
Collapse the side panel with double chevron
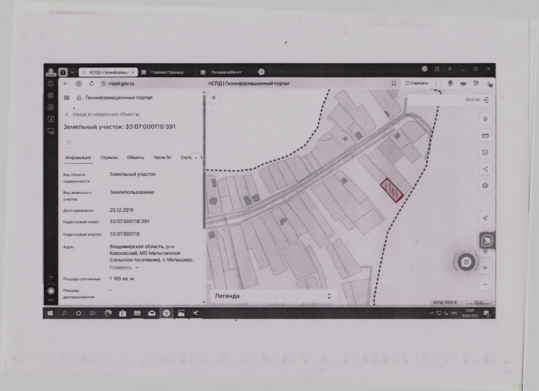213,98
